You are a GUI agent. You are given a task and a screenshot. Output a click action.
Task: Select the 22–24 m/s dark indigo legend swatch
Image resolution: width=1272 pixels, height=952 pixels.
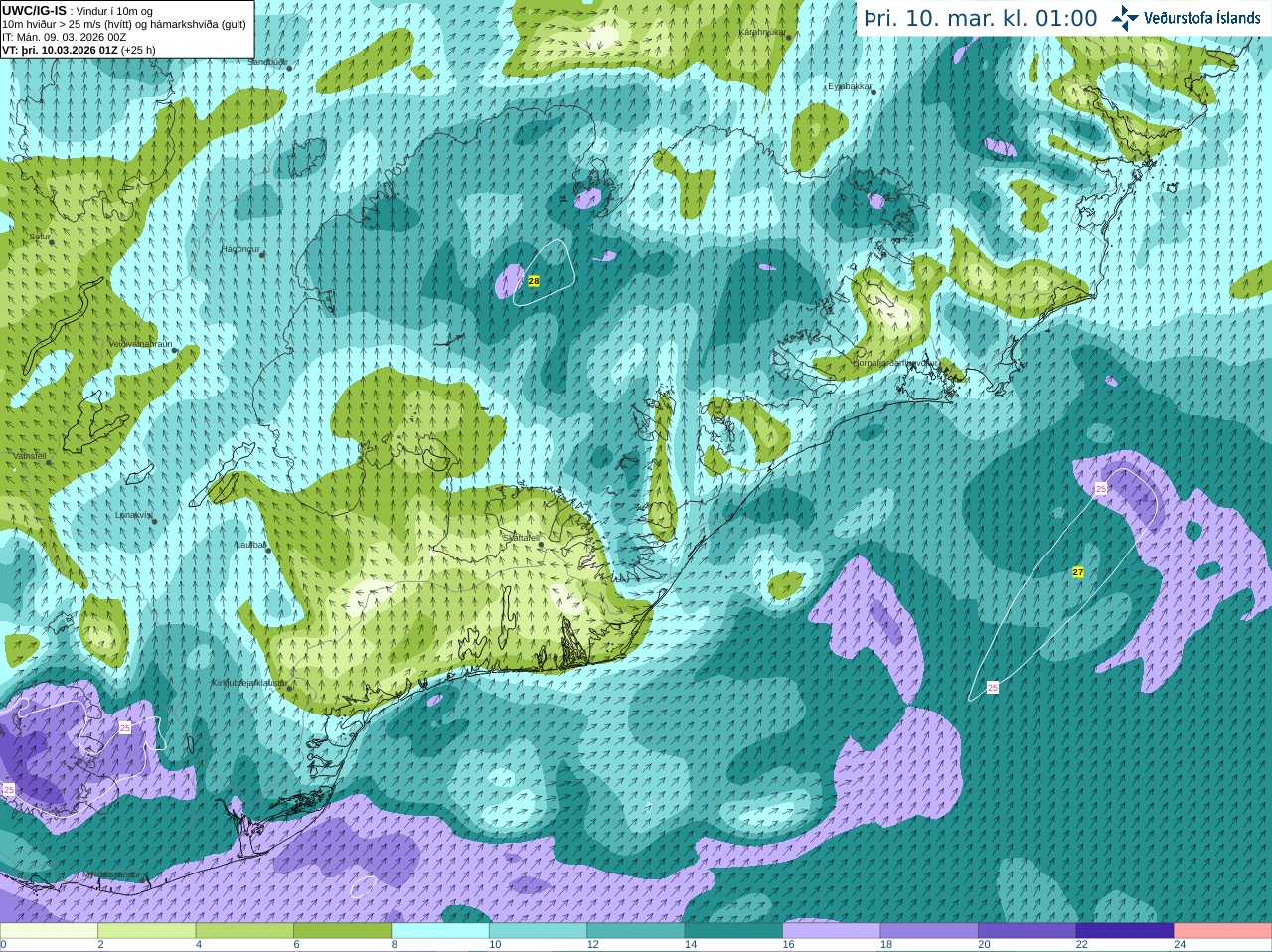point(1125,931)
